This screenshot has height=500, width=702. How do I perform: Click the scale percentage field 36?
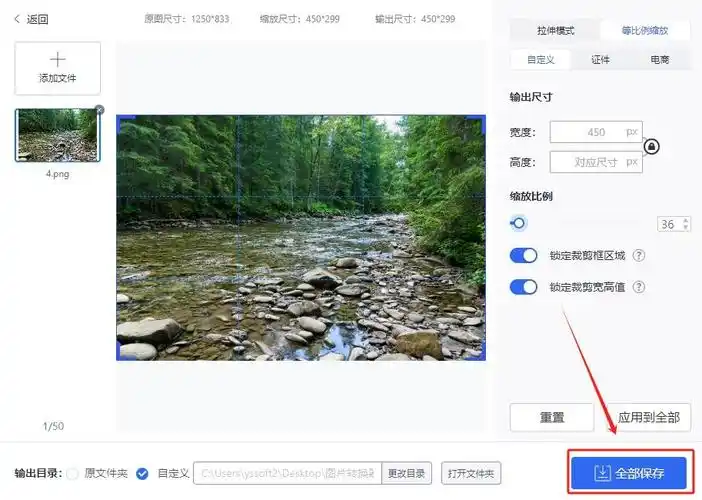pyautogui.click(x=669, y=224)
